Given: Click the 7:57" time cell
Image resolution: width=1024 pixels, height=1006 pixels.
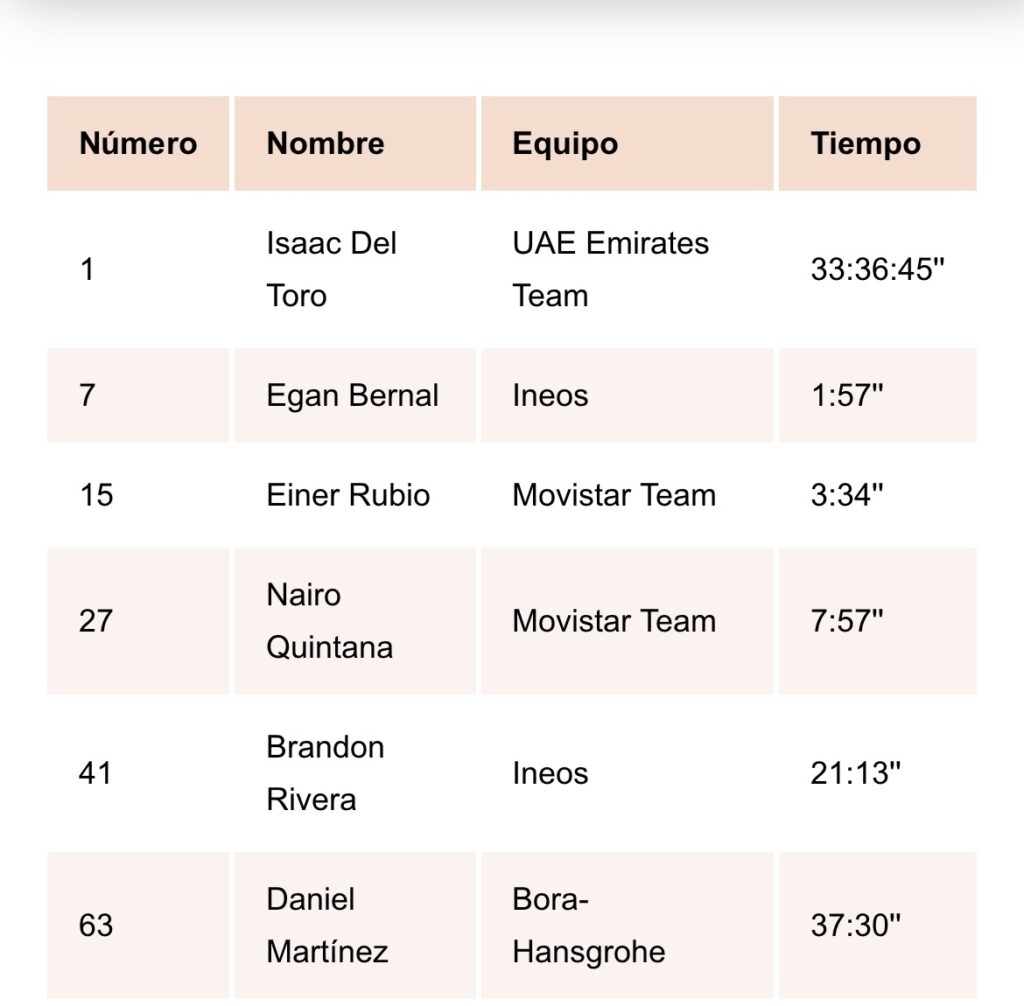Looking at the screenshot, I should click(847, 621).
